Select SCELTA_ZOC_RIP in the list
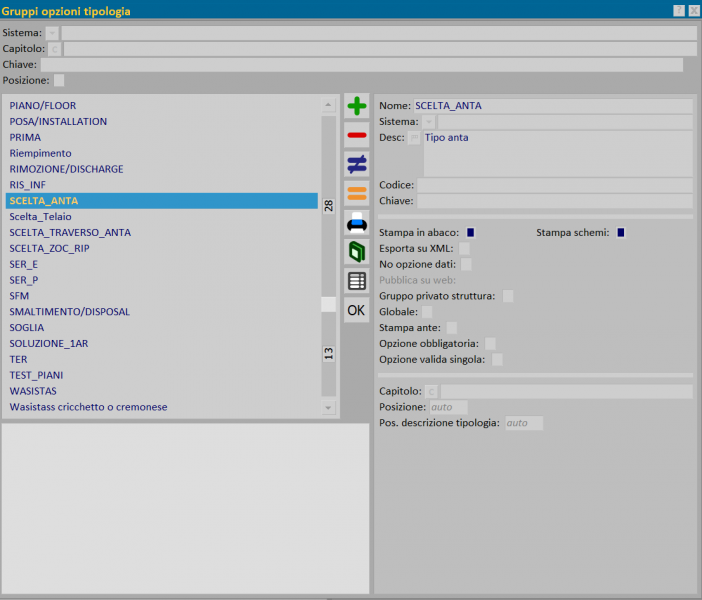The height and width of the screenshot is (600, 702). pyautogui.click(x=162, y=249)
